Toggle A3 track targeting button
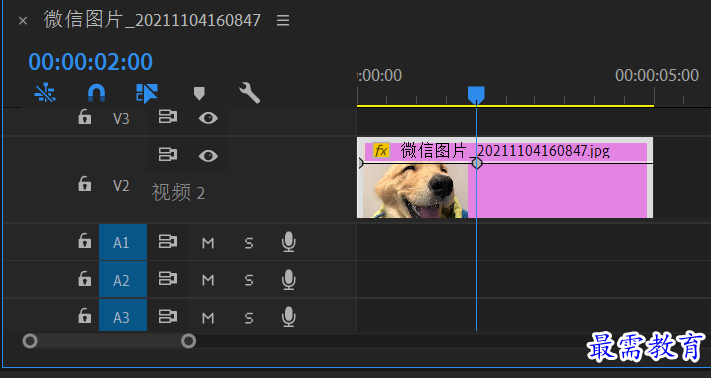Viewport: 711px width, 378px height. (123, 315)
